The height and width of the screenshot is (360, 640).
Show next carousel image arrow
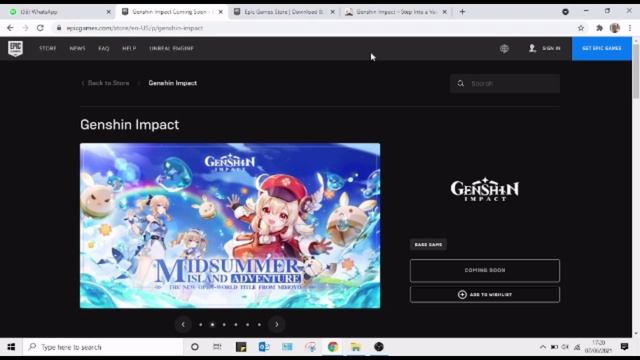click(x=277, y=324)
